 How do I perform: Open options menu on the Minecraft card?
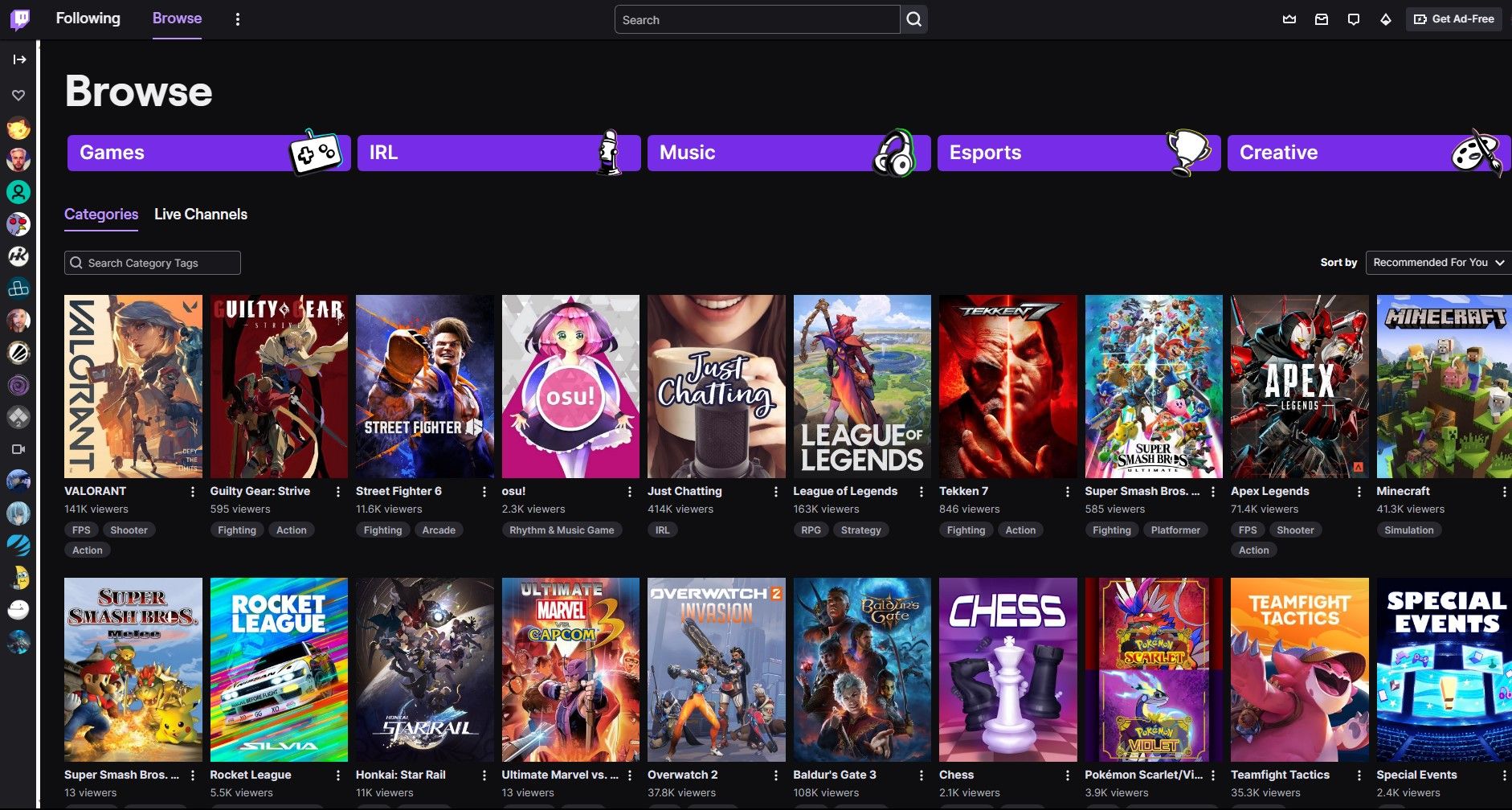(x=1505, y=491)
